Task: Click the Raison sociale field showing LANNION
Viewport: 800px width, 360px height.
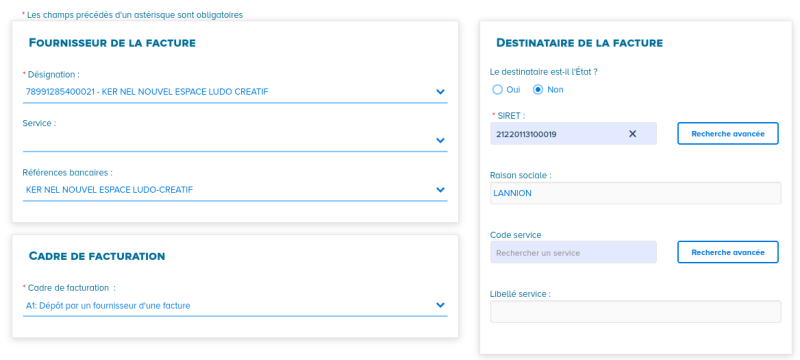Action: tap(636, 193)
